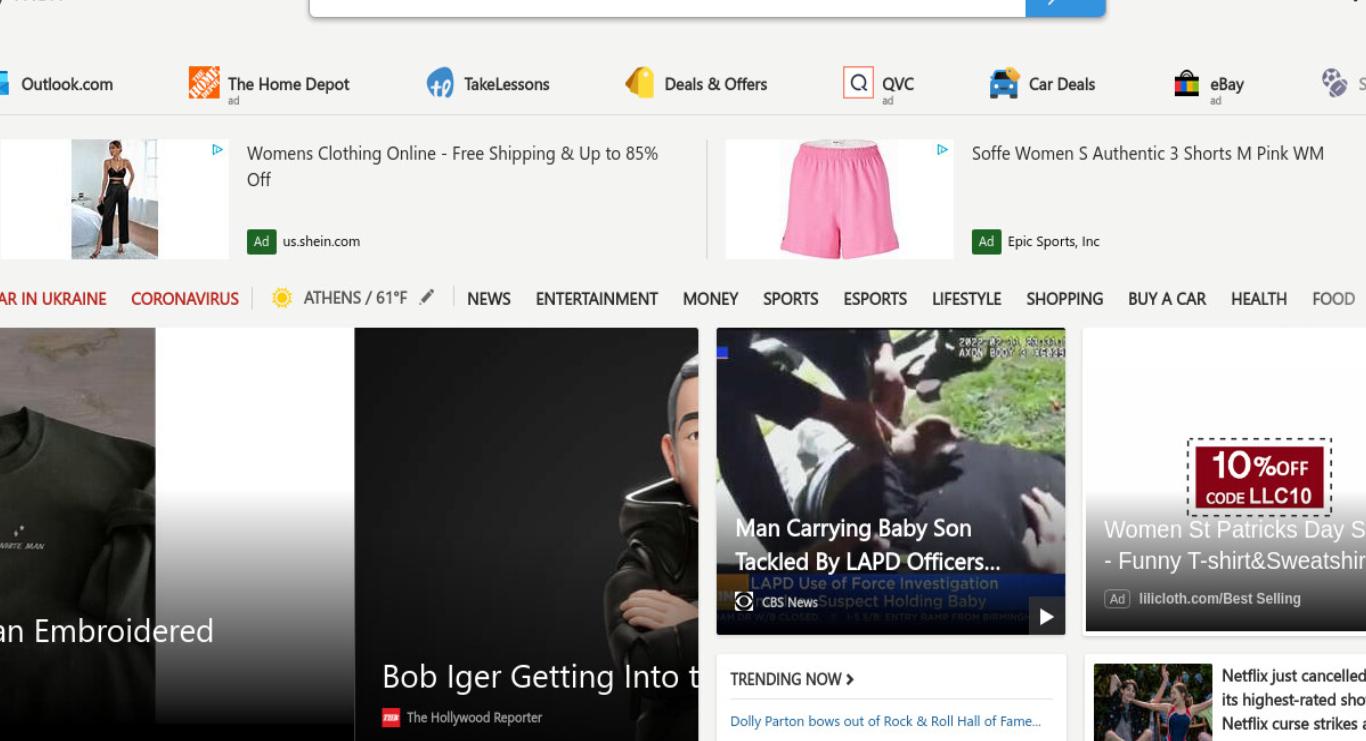Focus the web search input field
The width and height of the screenshot is (1366, 741).
tap(667, 6)
